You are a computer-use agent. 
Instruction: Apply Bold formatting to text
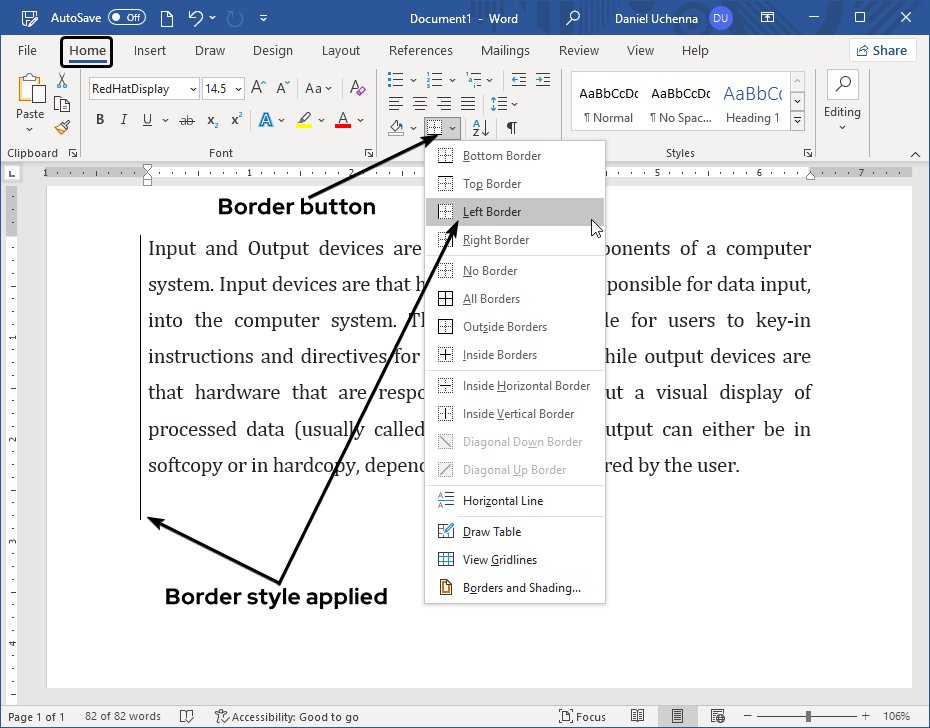click(100, 121)
